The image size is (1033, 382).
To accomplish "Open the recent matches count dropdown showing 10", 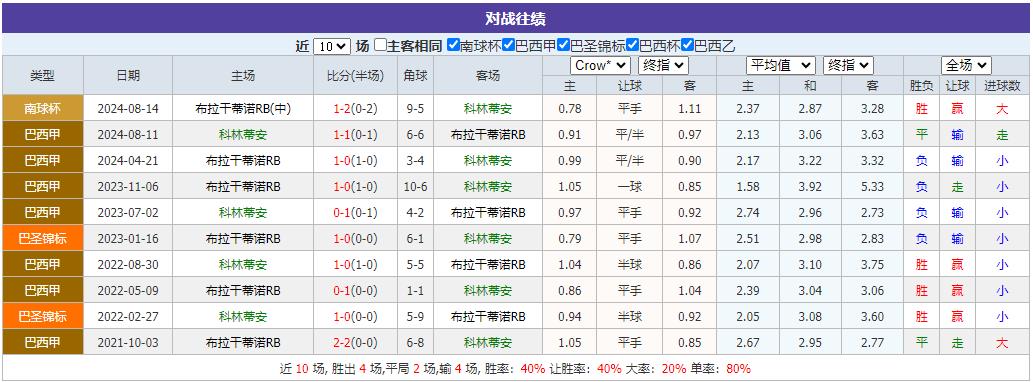I will pyautogui.click(x=331, y=46).
